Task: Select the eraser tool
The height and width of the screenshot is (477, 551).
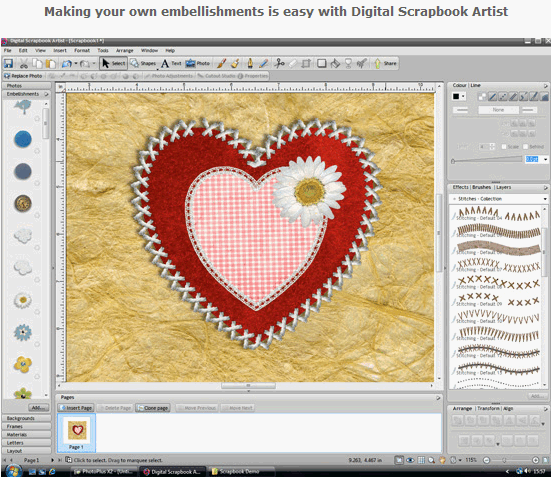Action: (292, 63)
